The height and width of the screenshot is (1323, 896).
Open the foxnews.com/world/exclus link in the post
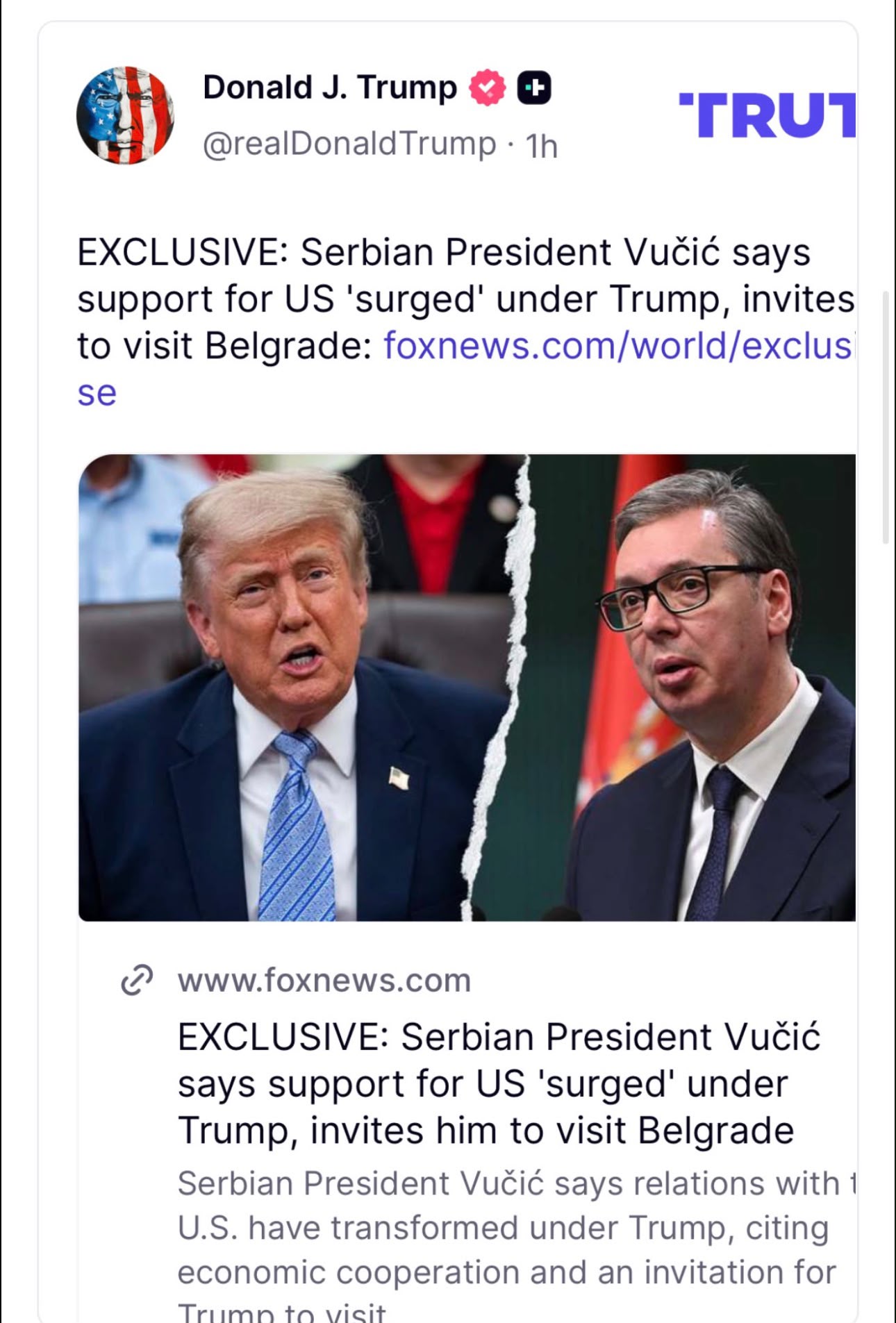[618, 345]
